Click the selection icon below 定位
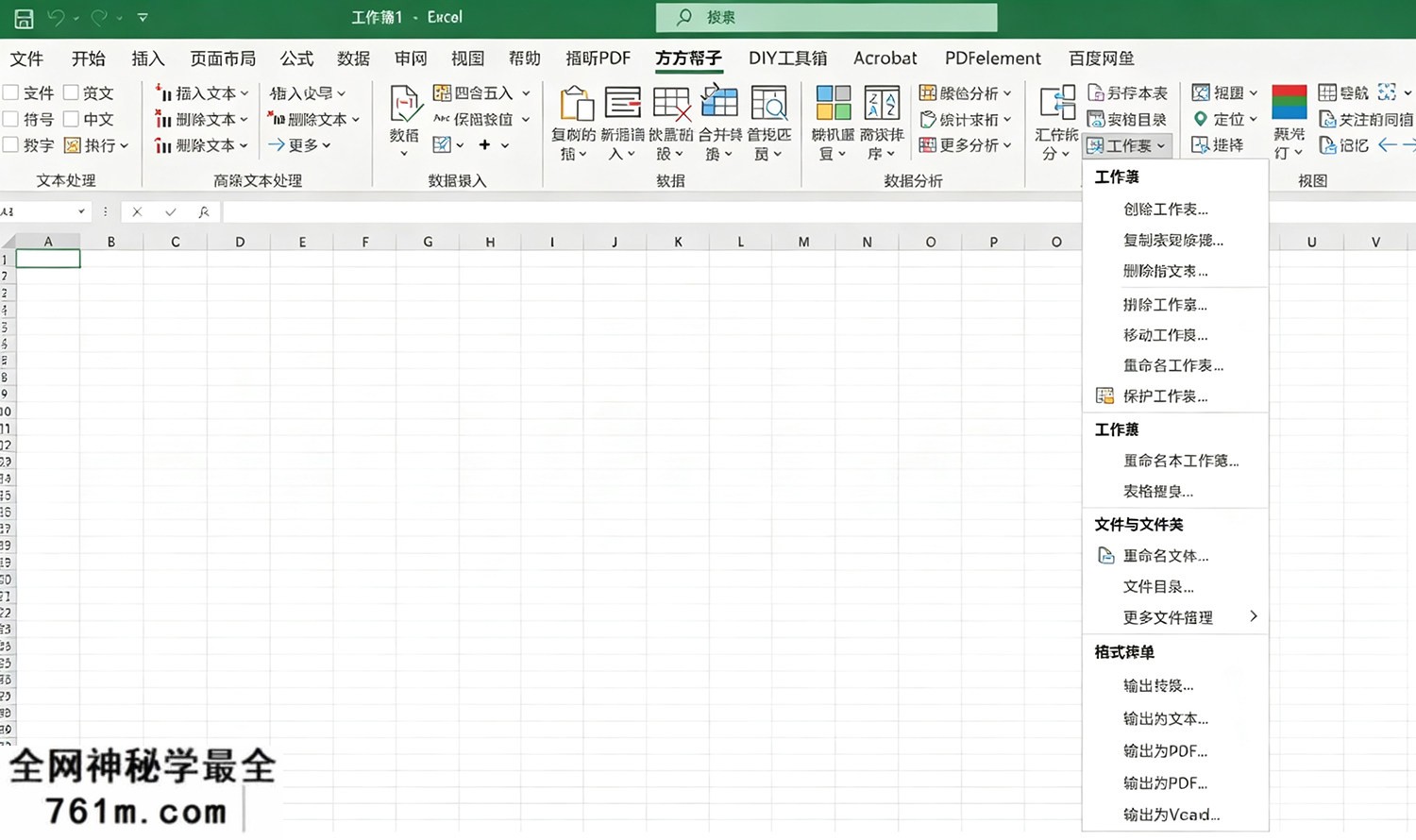Viewport: 1416px width, 840px height. [1200, 144]
